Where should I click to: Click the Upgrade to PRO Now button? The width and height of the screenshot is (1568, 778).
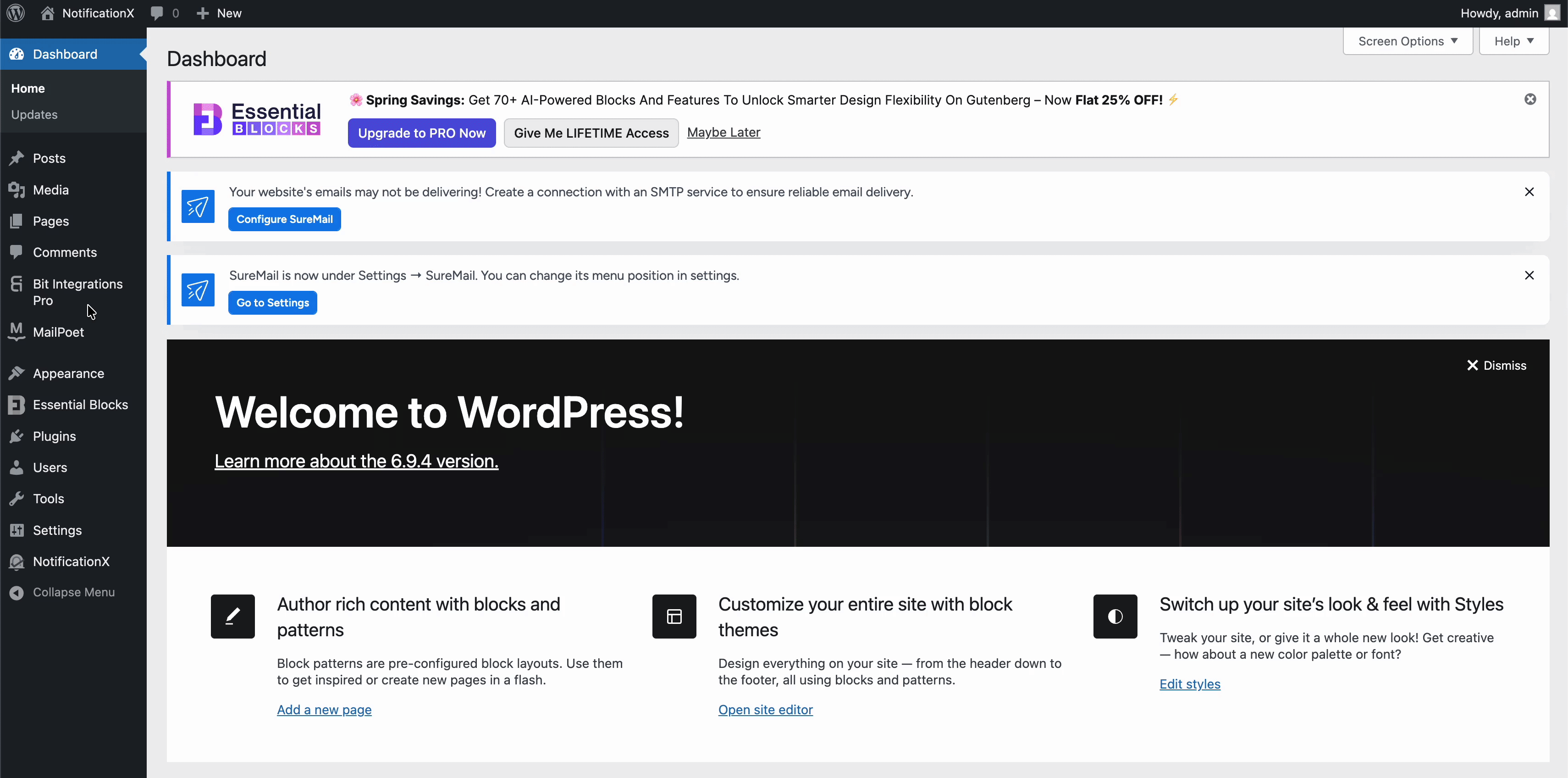[x=421, y=133]
